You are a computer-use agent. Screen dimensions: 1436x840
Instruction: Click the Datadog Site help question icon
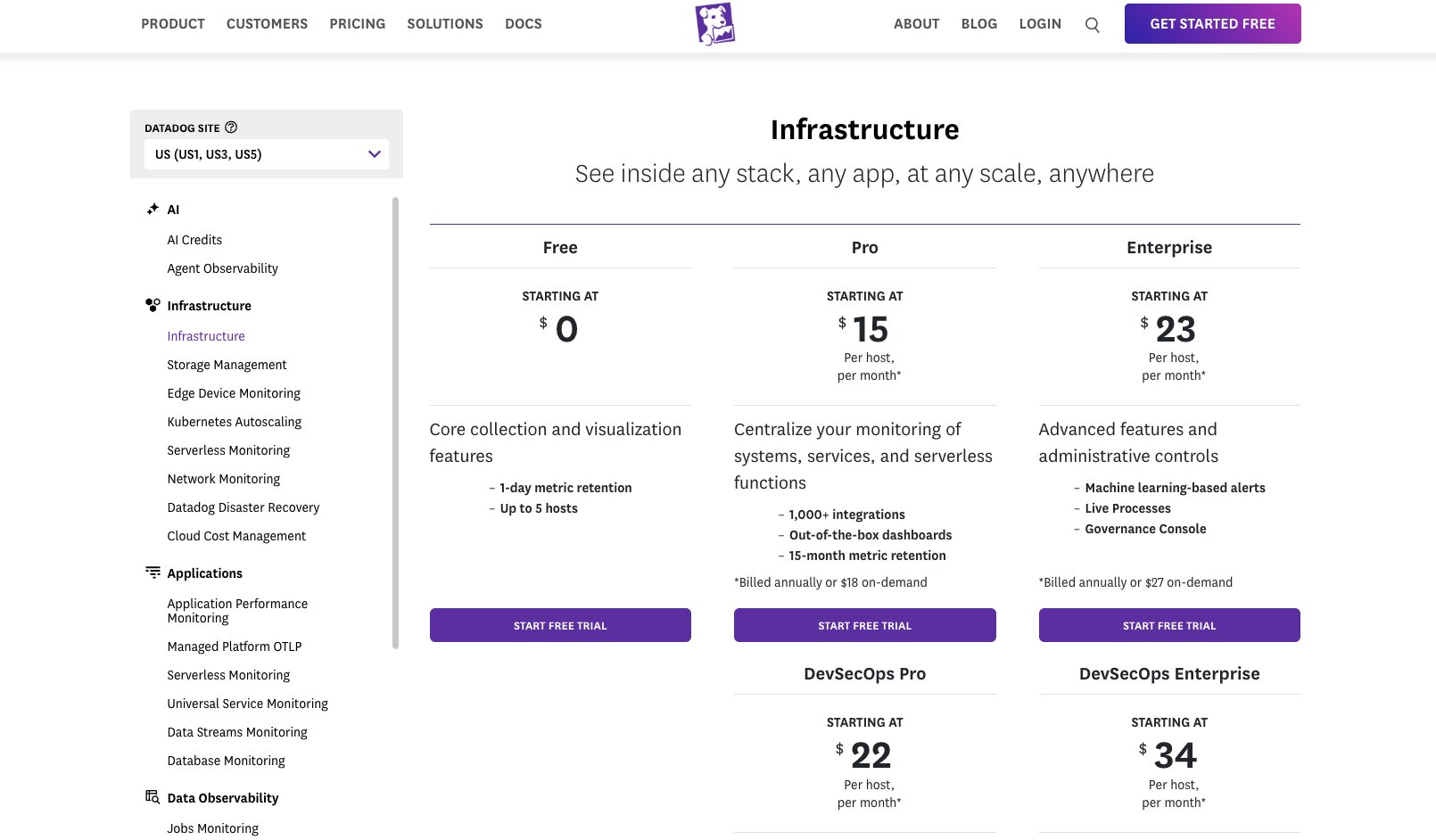click(231, 128)
